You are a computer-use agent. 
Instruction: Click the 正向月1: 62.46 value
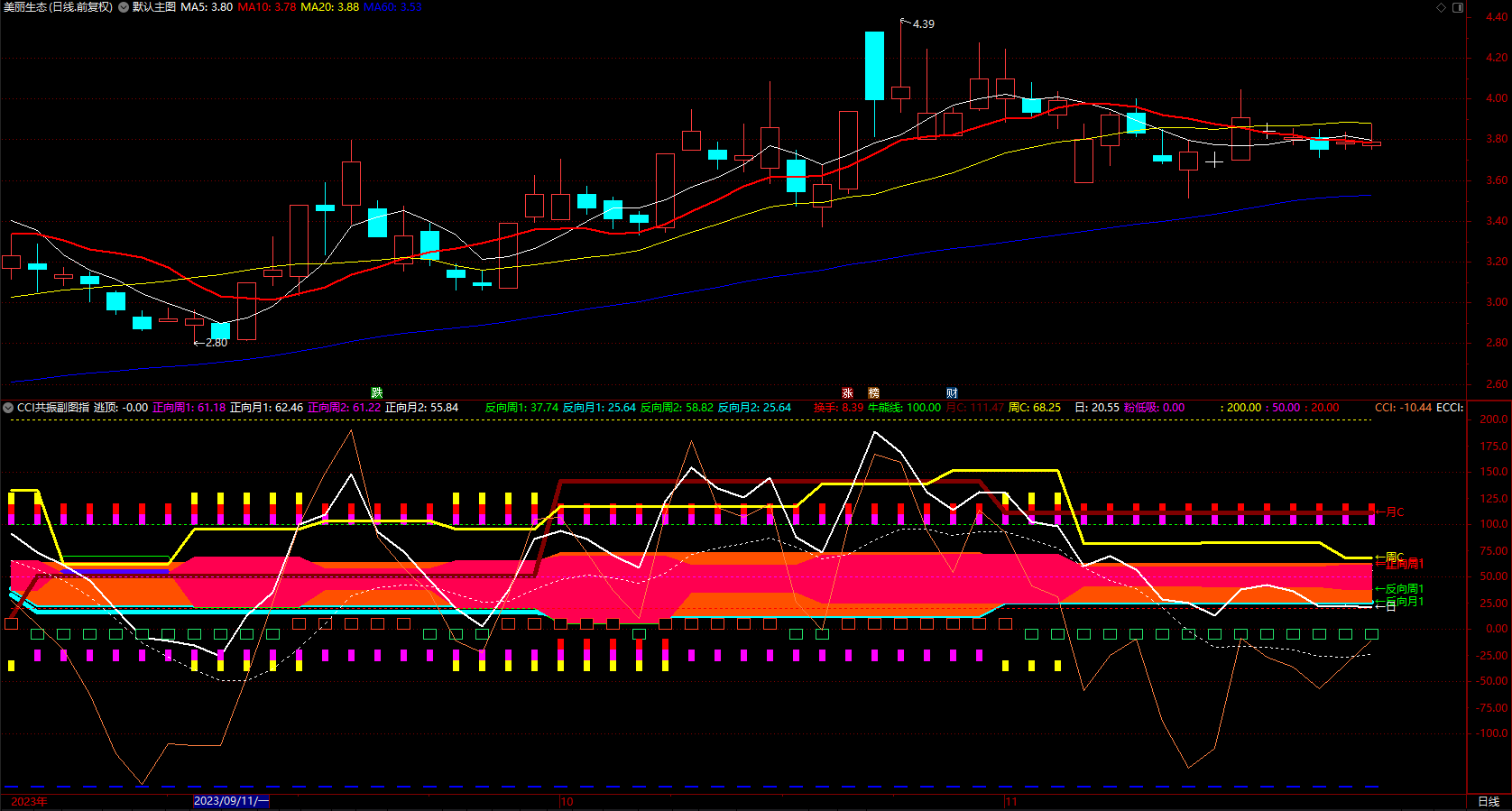[x=267, y=408]
